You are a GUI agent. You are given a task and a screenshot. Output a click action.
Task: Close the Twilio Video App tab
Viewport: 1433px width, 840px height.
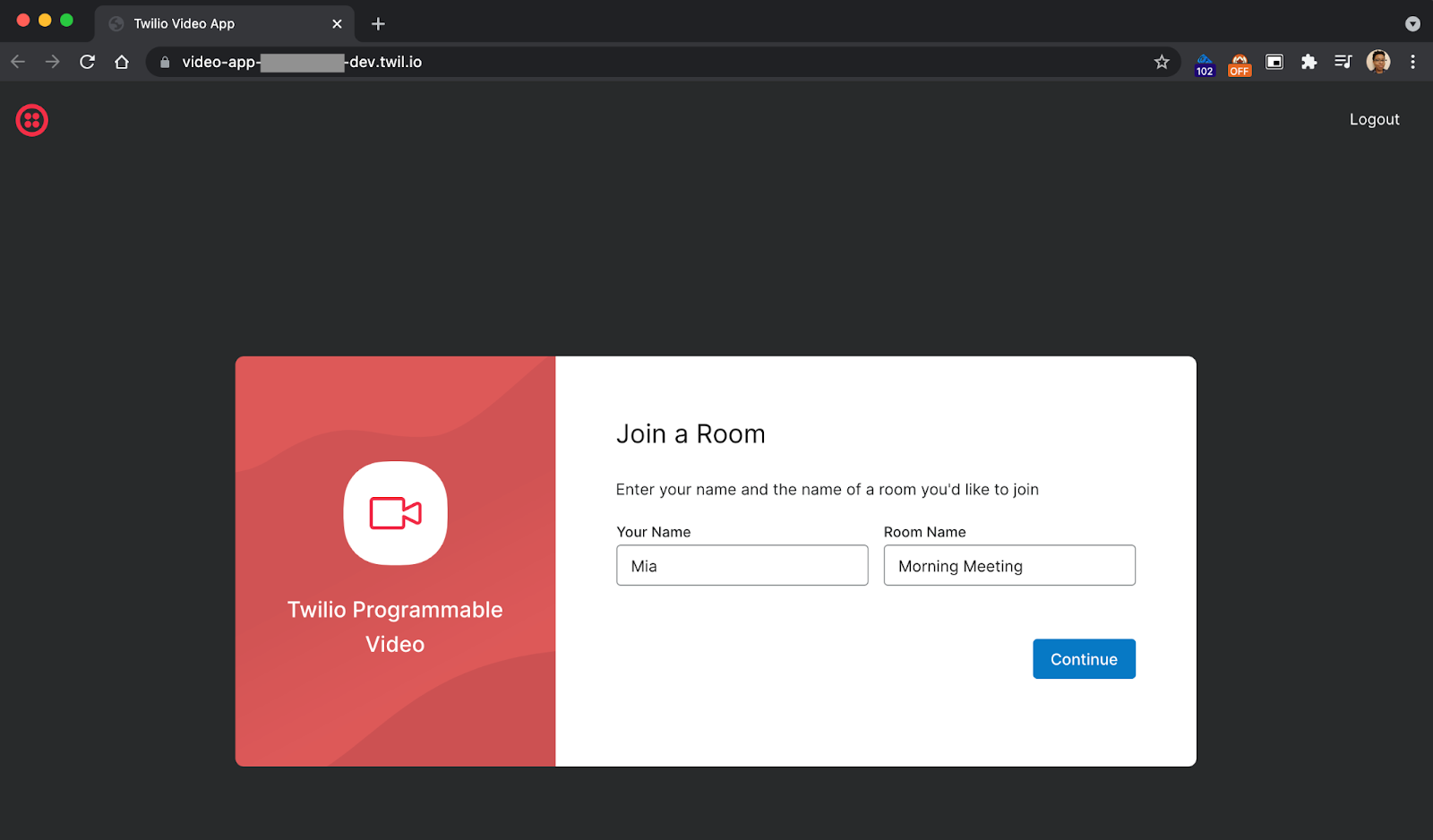click(337, 24)
